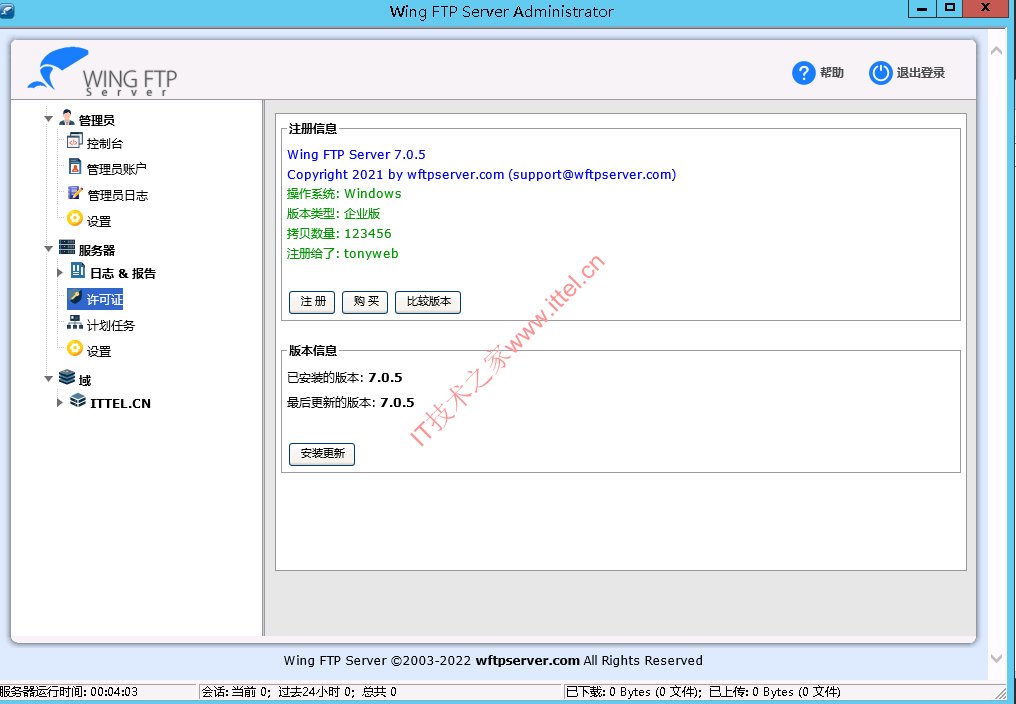Viewport: 1016px width, 704px height.
Task: Select the 管理员 person icon in tree
Action: click(67, 118)
